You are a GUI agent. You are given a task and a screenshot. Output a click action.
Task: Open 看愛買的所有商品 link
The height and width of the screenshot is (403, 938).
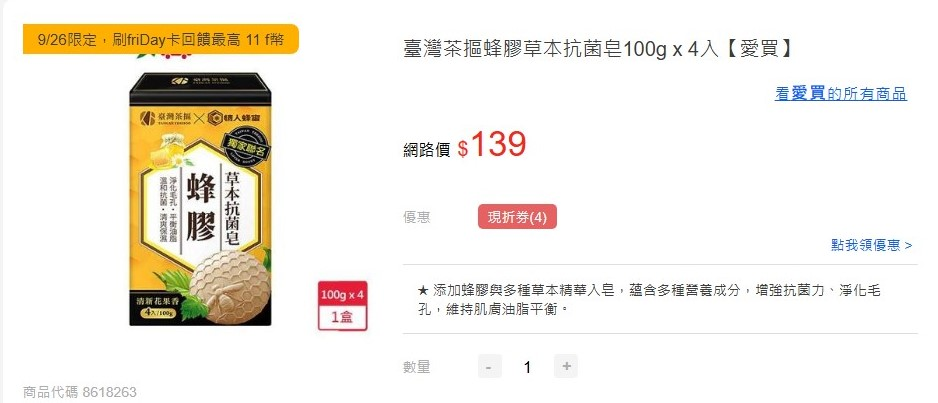(x=840, y=94)
